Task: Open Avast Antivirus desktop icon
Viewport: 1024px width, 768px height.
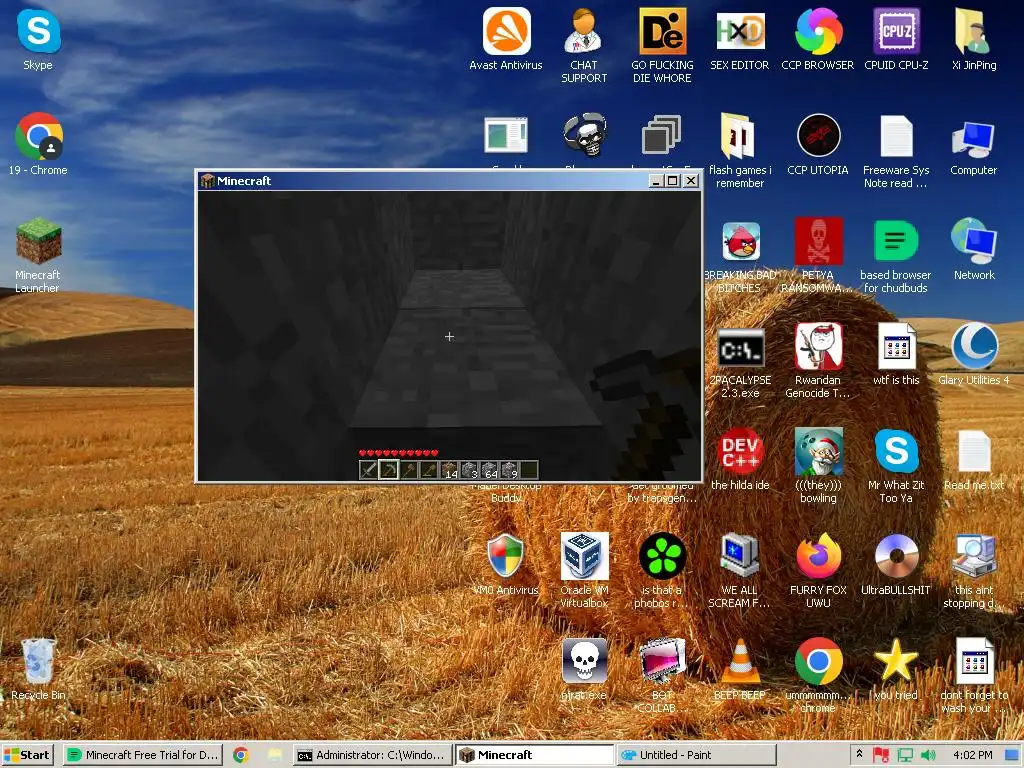Action: pos(506,39)
